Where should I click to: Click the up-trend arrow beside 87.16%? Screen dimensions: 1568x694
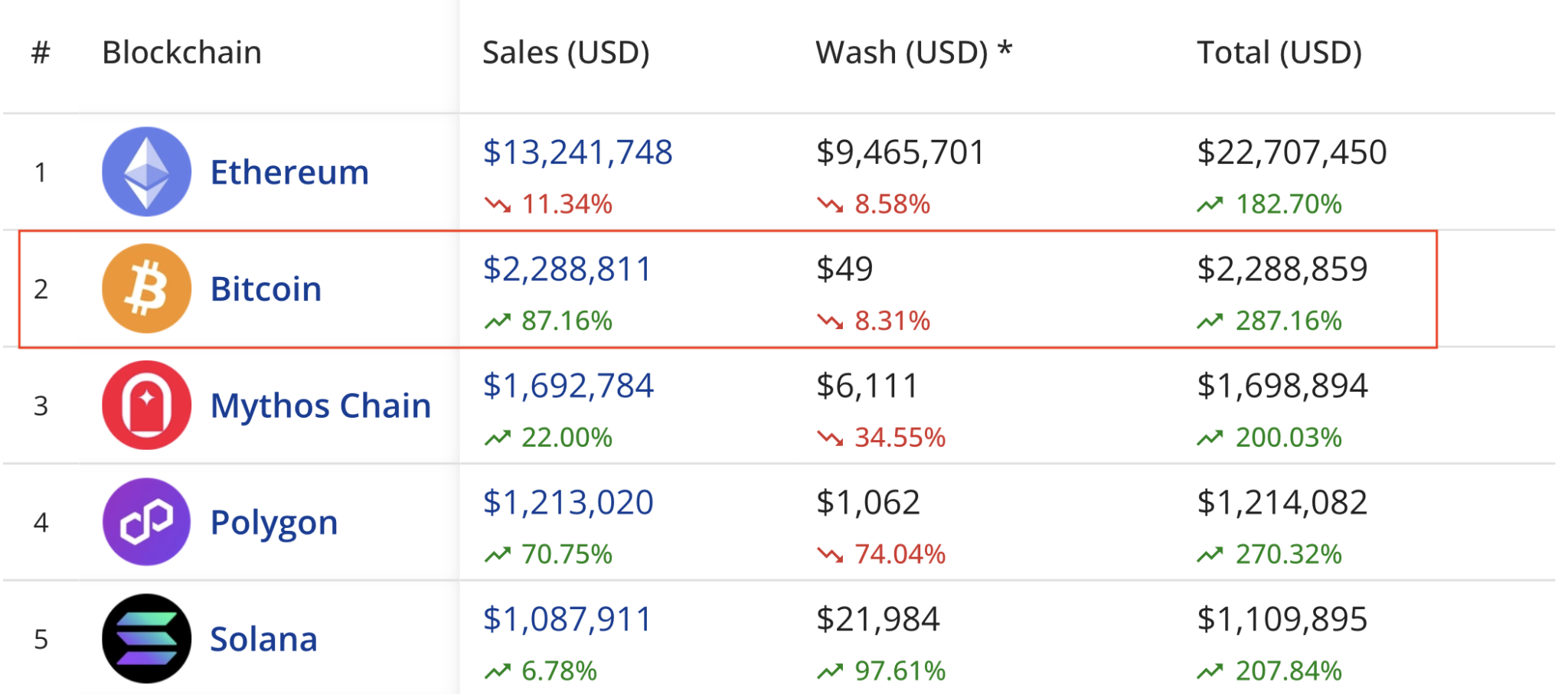[x=498, y=321]
